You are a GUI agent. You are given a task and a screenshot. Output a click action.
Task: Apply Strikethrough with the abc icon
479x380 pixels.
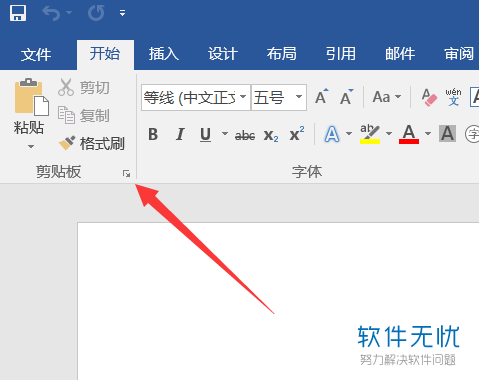[x=245, y=135]
